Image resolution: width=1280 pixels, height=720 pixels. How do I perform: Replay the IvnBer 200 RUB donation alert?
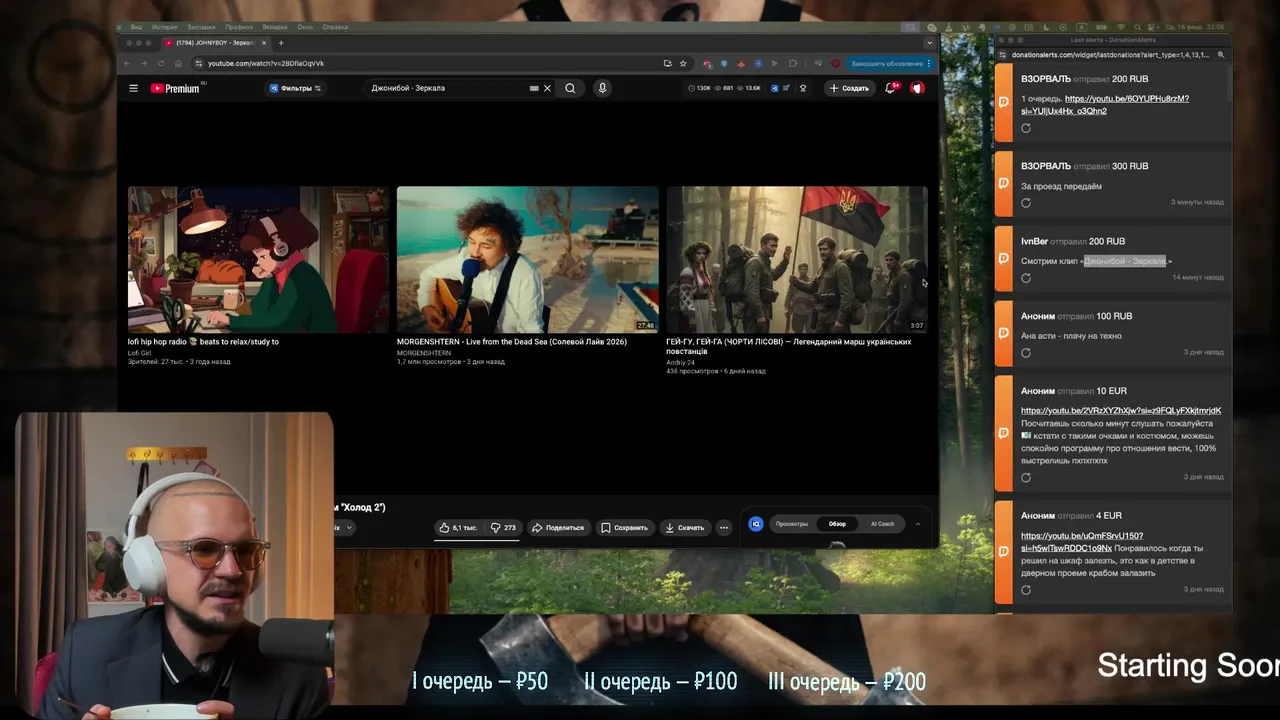(x=1026, y=278)
